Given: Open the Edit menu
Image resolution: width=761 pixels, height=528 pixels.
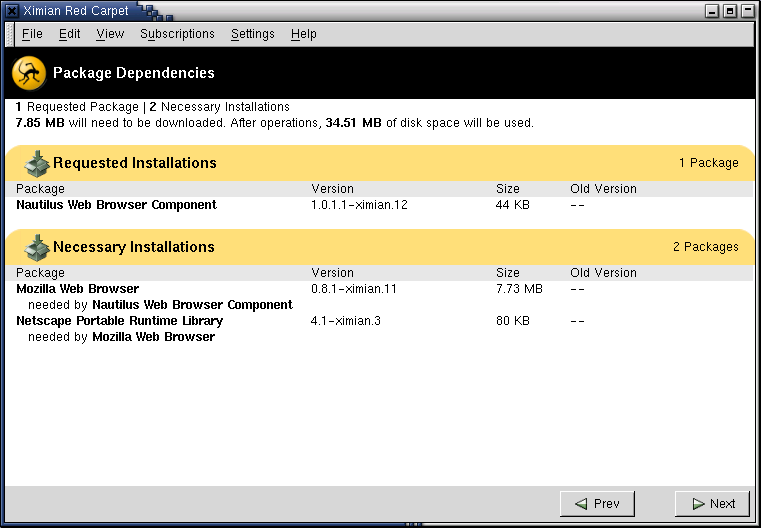Looking at the screenshot, I should pyautogui.click(x=69, y=34).
